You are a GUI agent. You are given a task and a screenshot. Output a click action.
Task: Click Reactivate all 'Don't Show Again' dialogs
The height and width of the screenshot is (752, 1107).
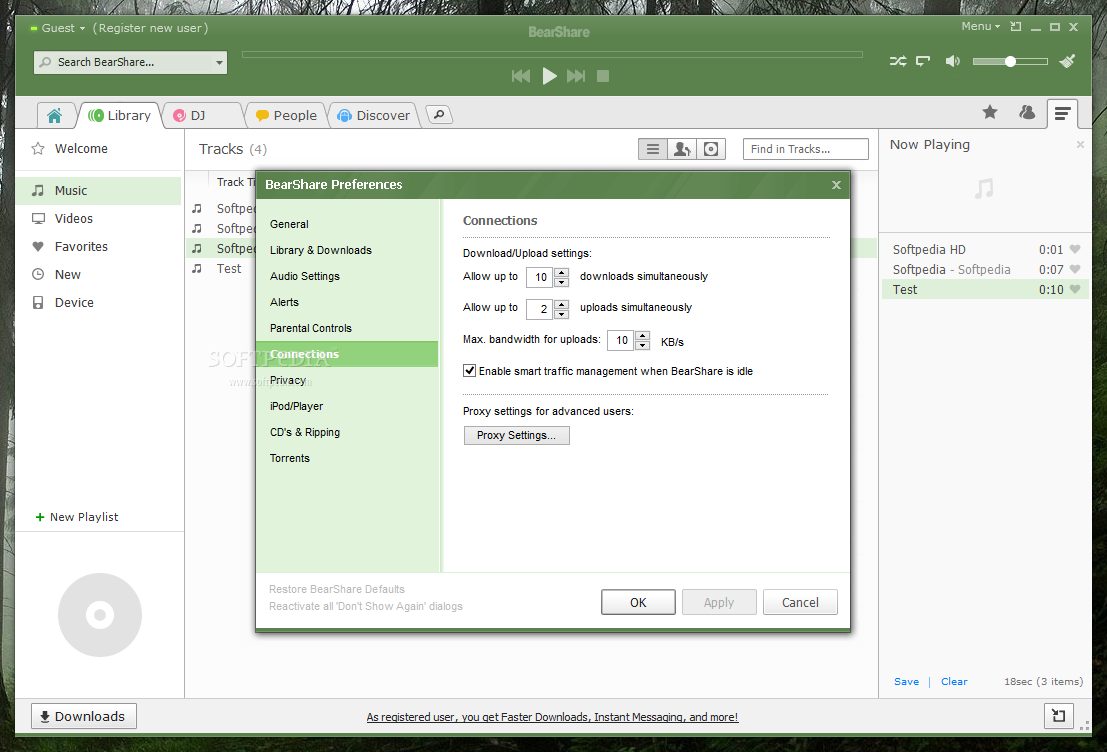pyautogui.click(x=366, y=606)
